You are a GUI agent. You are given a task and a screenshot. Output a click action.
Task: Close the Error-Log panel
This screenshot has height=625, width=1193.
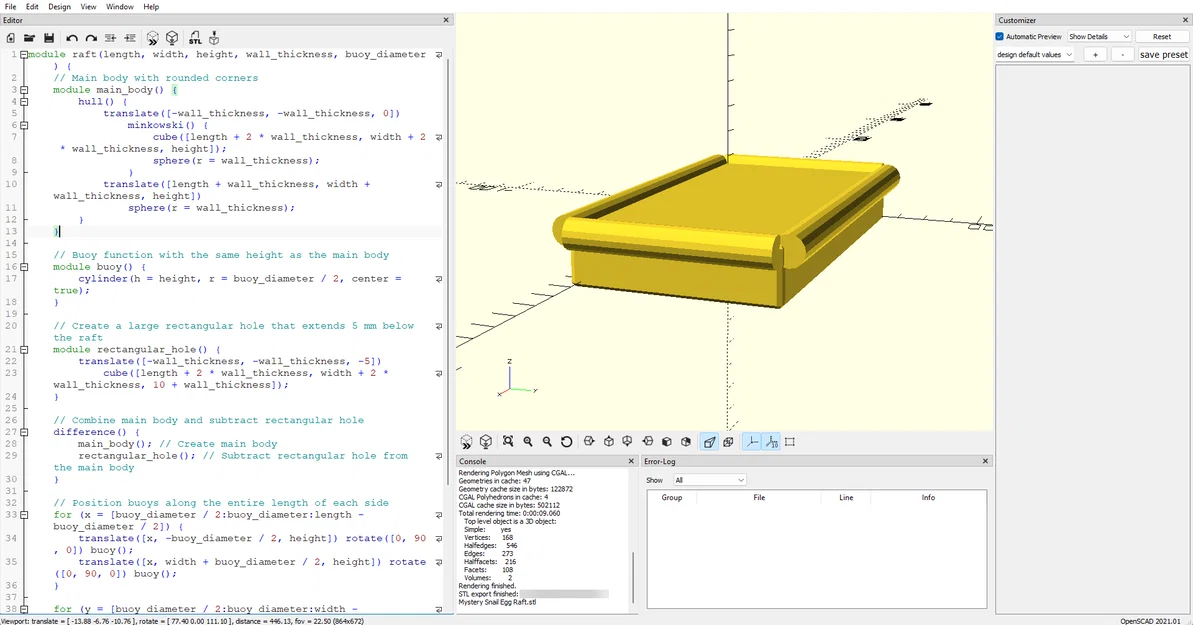click(x=985, y=461)
